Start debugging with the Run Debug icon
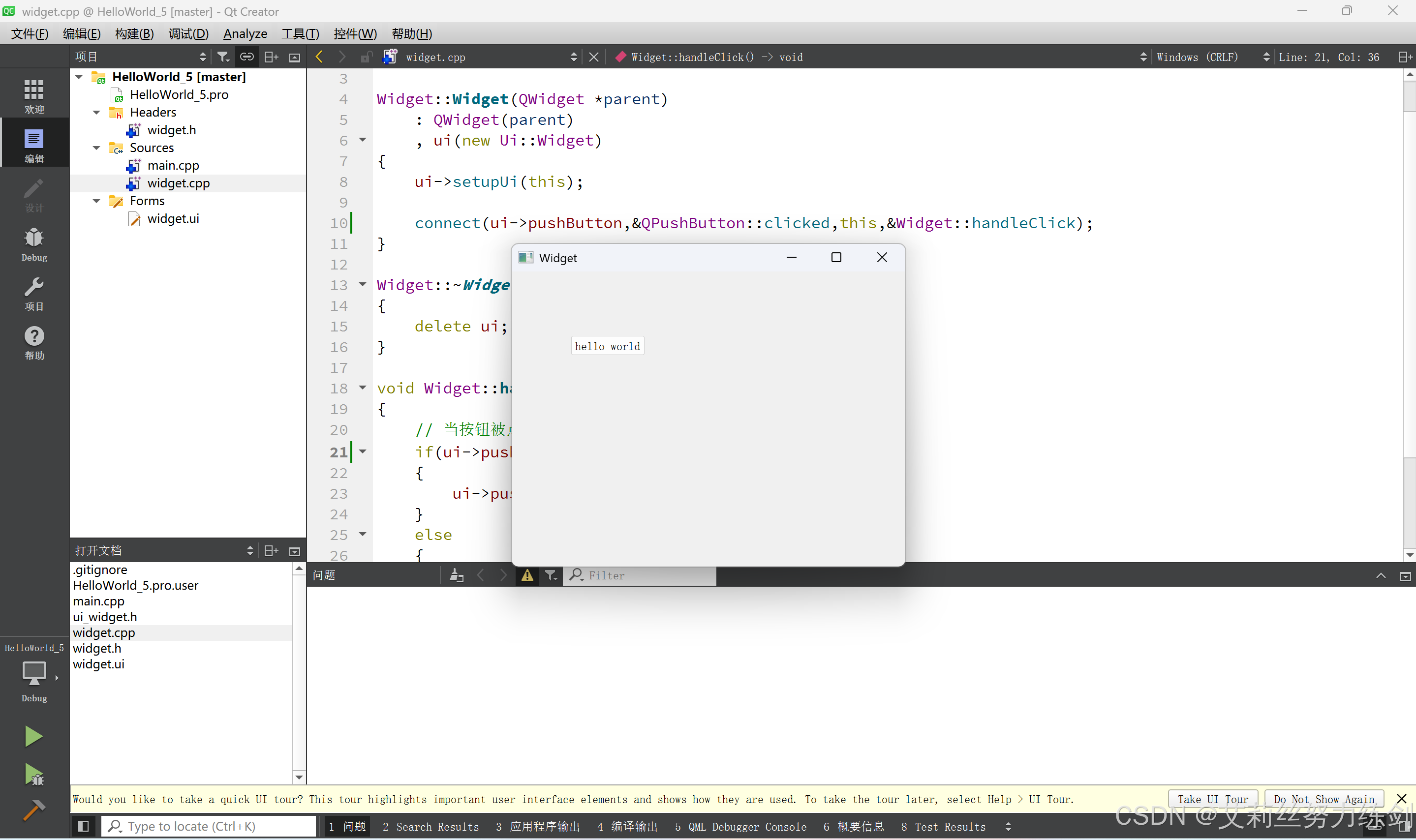This screenshot has height=840, width=1416. pos(33,774)
